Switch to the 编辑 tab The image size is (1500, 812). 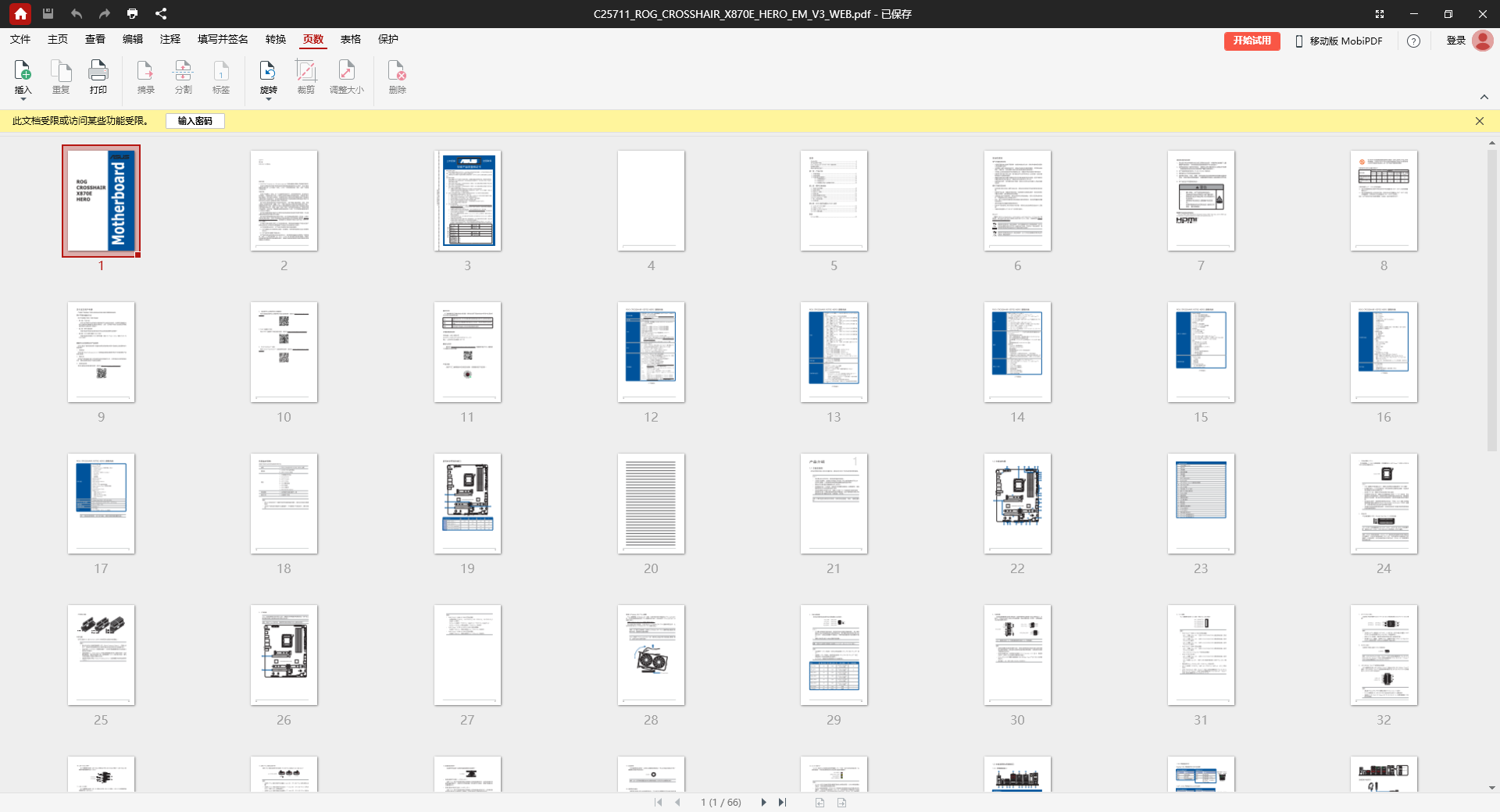[133, 39]
